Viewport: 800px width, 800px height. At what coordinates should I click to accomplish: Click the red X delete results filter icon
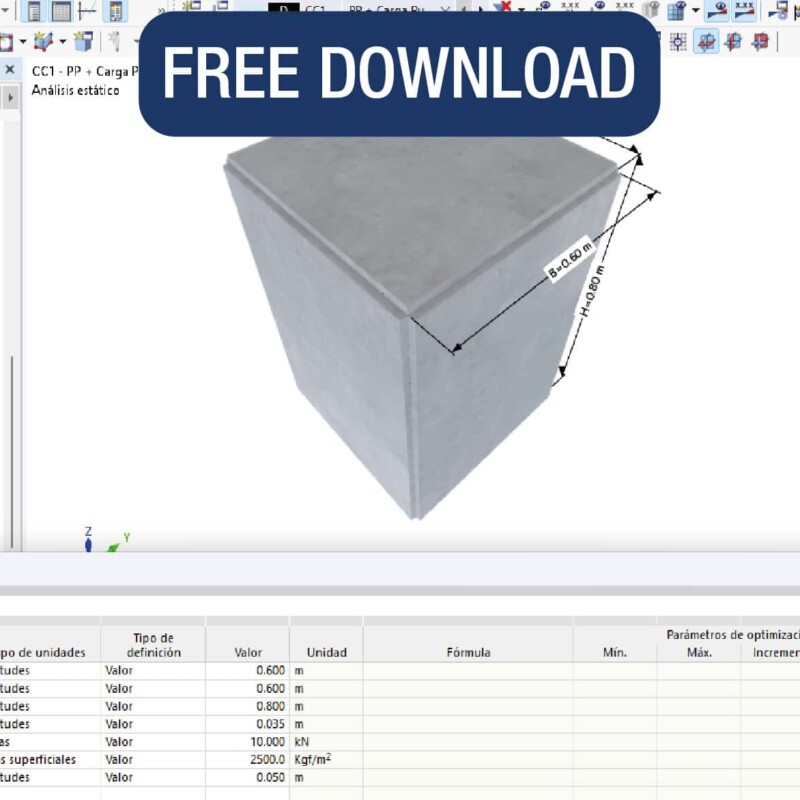pyautogui.click(x=503, y=8)
